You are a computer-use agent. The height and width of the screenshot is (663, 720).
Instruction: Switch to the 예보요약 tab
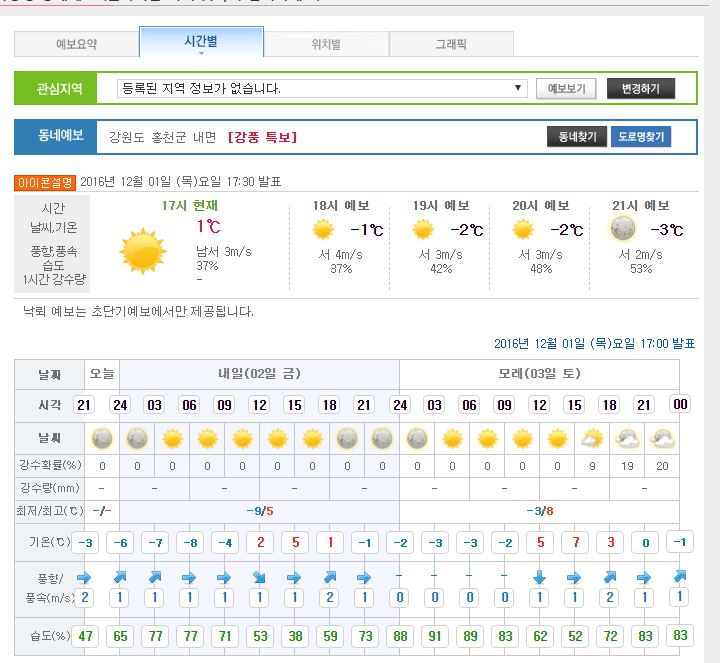click(76, 44)
